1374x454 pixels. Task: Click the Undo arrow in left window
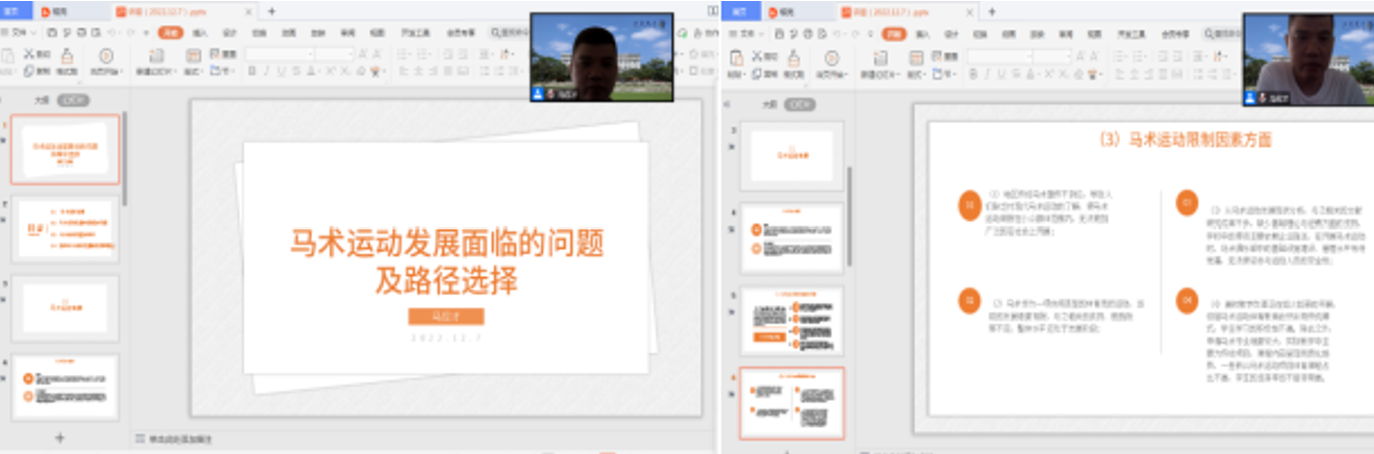[111, 33]
